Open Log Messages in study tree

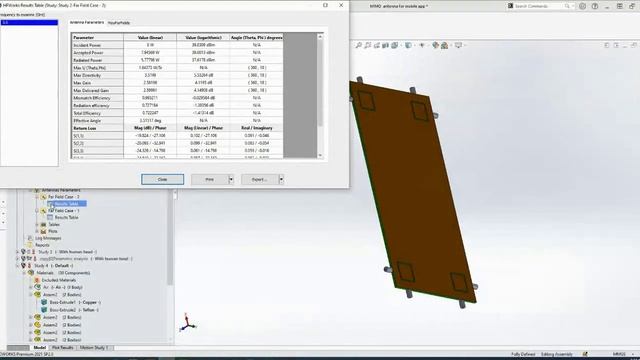point(48,238)
